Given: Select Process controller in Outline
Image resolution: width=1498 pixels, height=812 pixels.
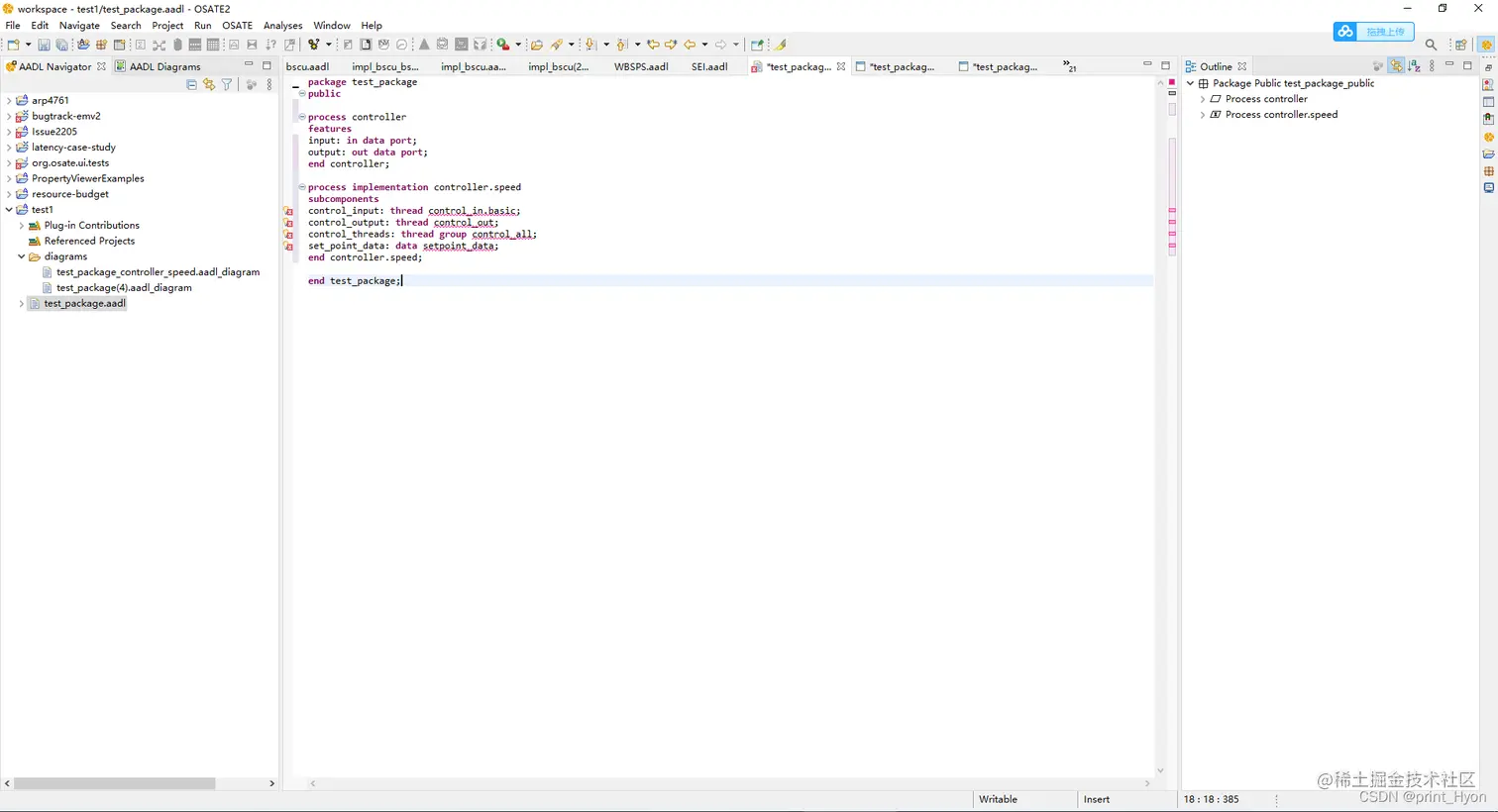Looking at the screenshot, I should point(1266,99).
